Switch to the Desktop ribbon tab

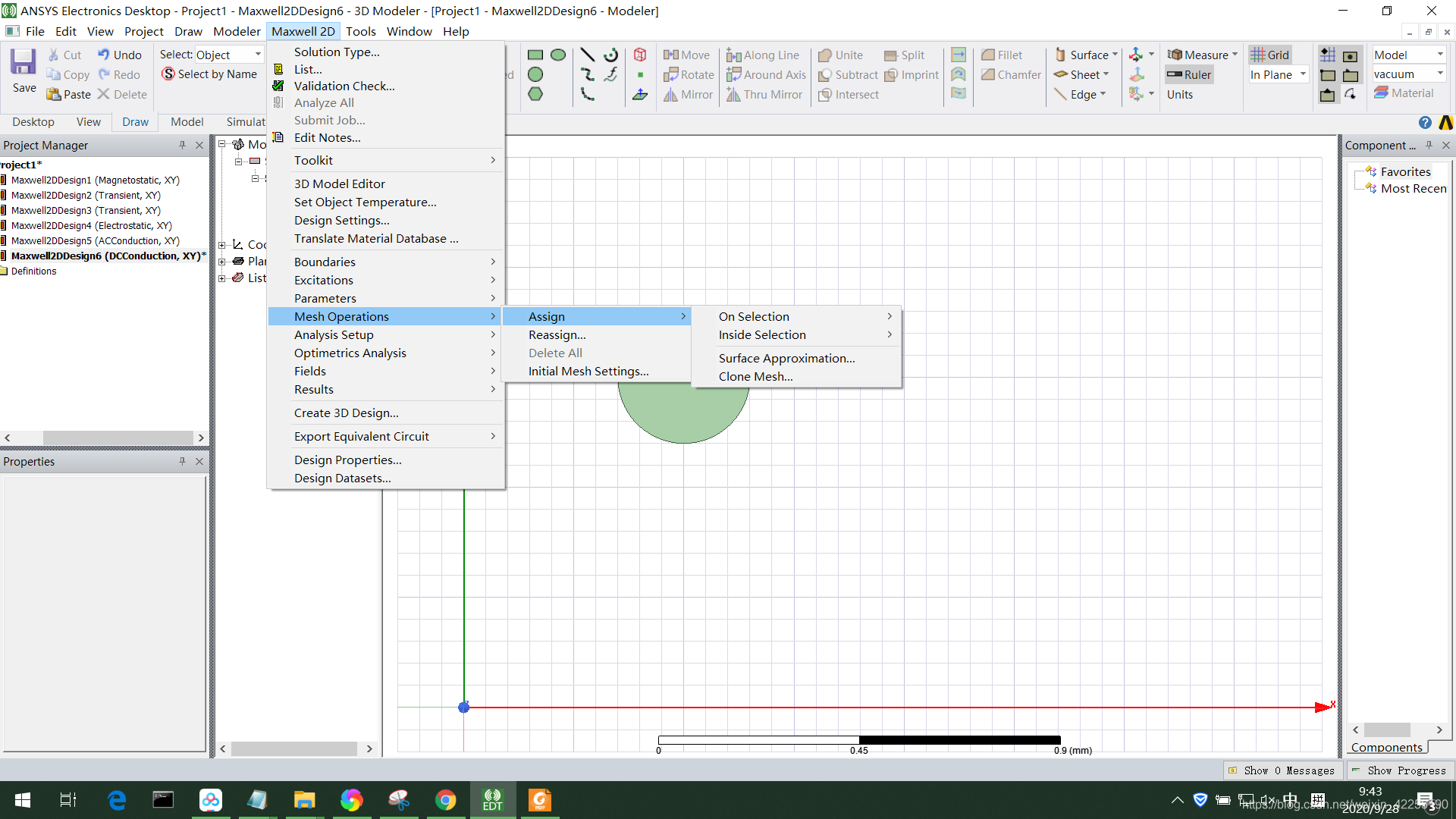pos(33,121)
